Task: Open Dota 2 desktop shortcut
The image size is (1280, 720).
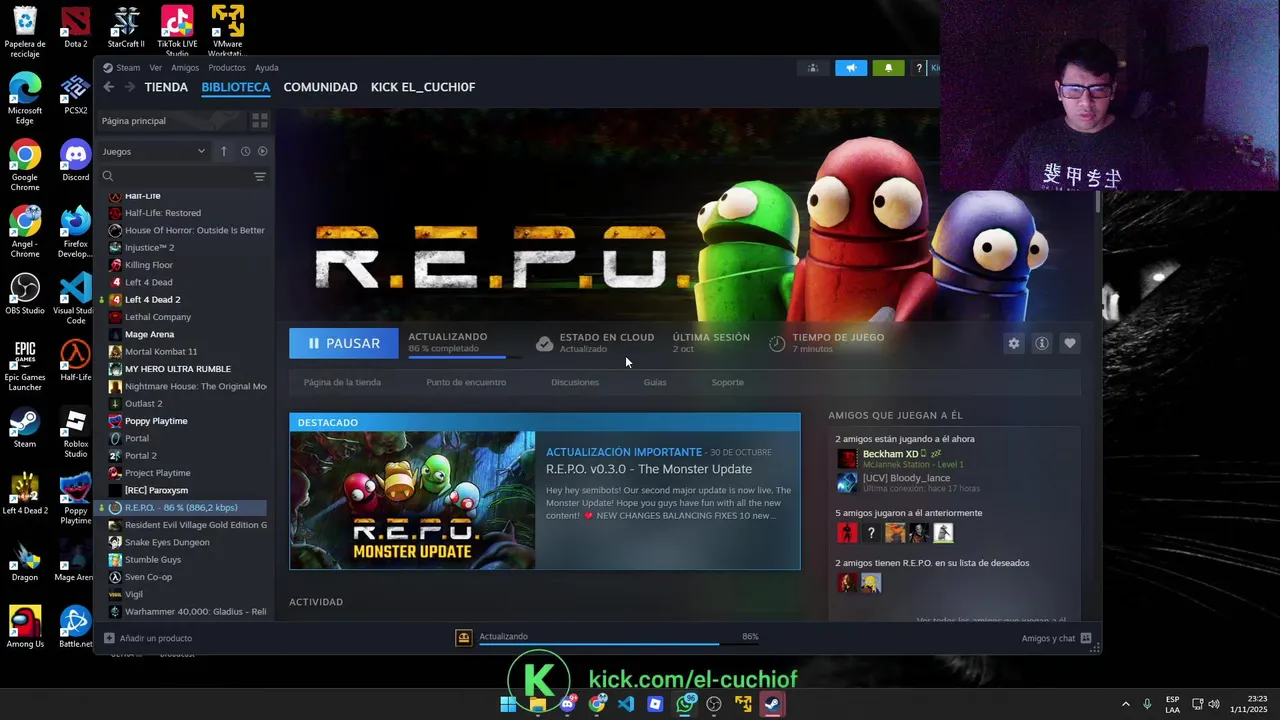Action: (75, 27)
